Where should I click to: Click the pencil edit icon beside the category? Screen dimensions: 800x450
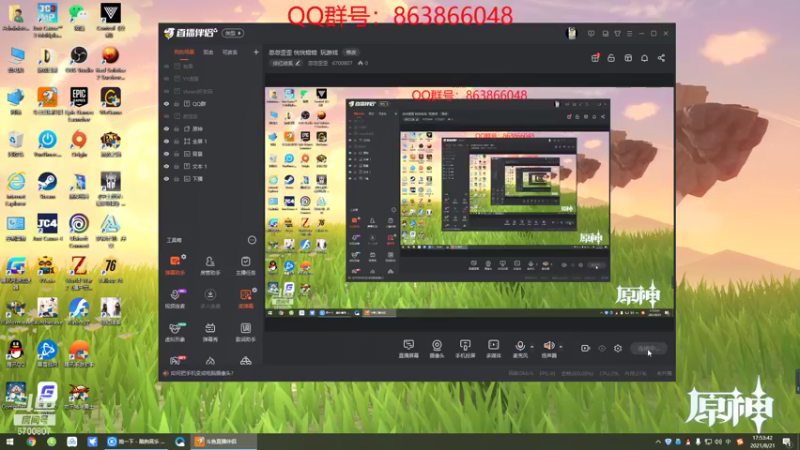[298, 63]
